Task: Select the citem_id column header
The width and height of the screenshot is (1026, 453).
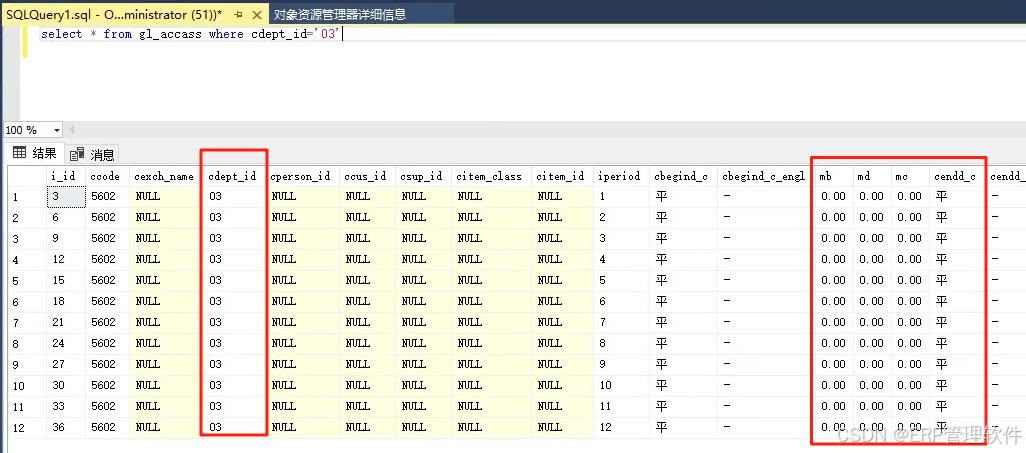Action: pyautogui.click(x=562, y=177)
